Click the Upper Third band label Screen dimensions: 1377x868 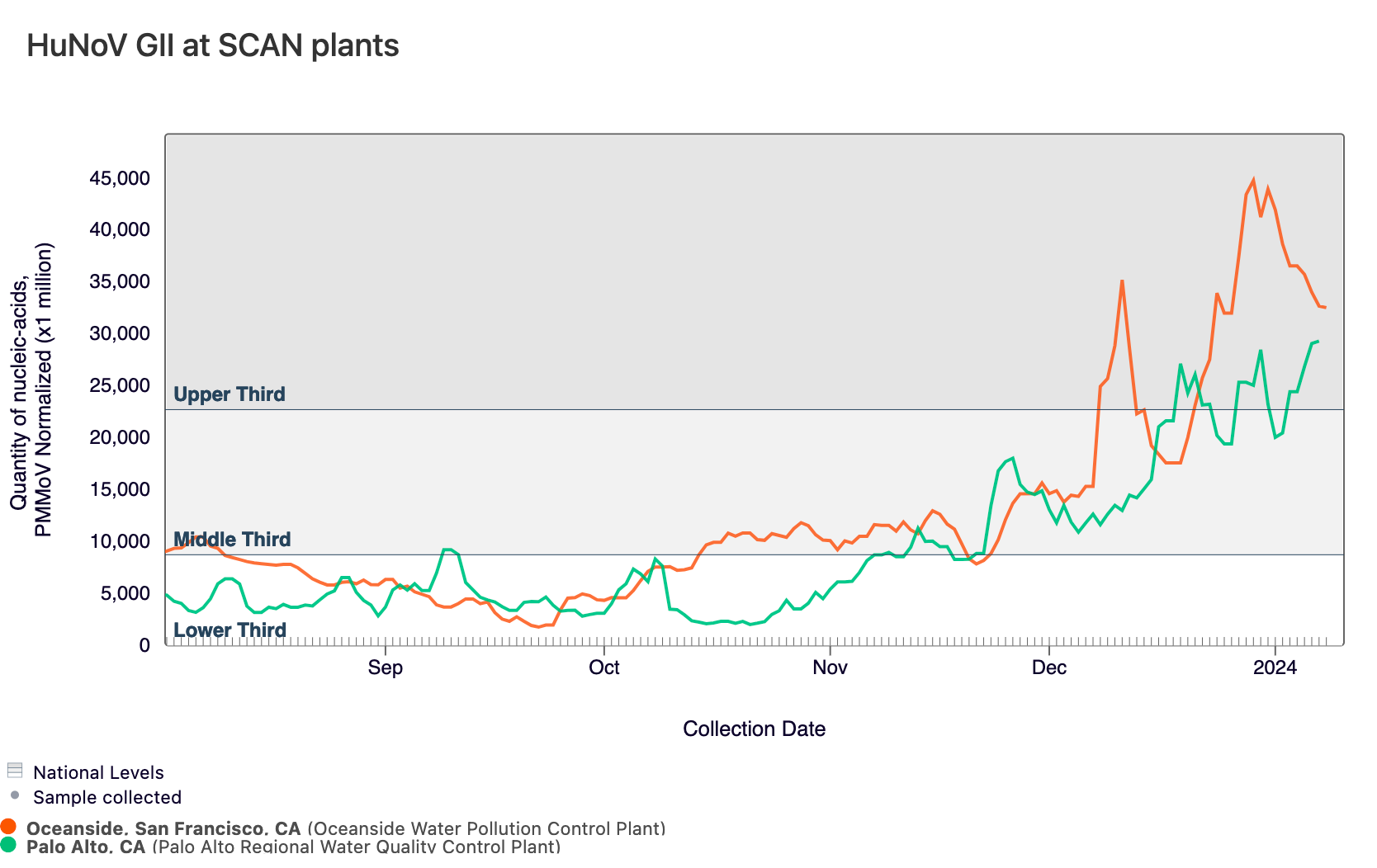pyautogui.click(x=229, y=394)
